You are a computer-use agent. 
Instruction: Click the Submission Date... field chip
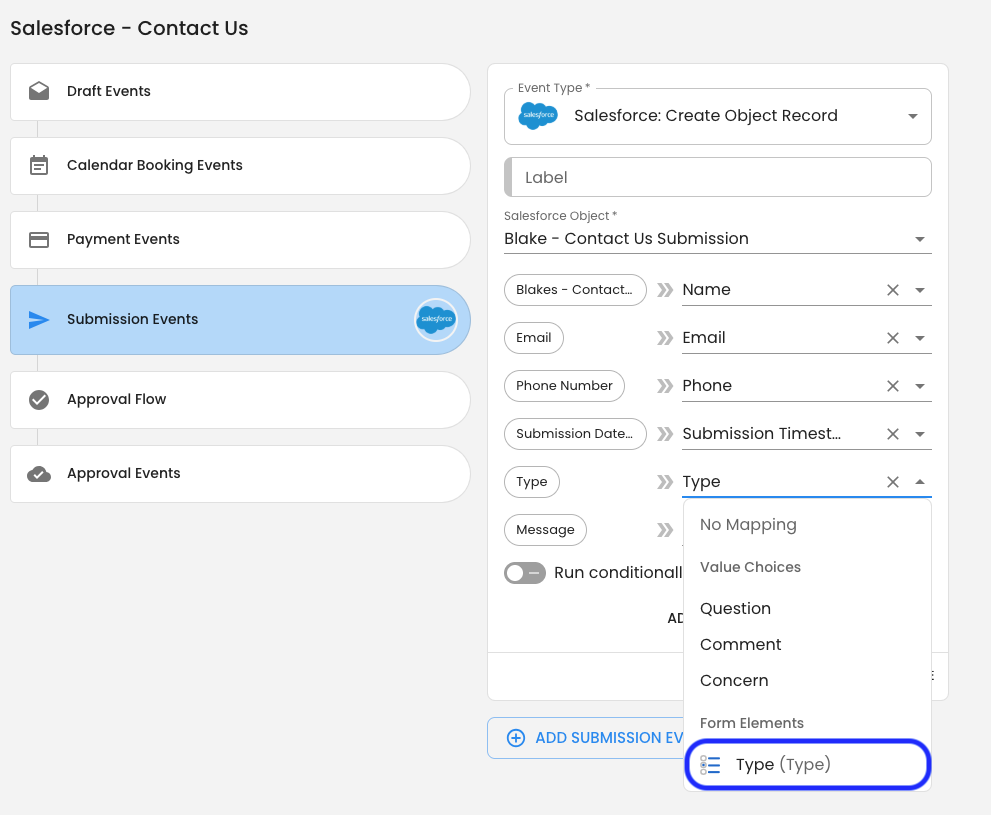pyautogui.click(x=575, y=434)
